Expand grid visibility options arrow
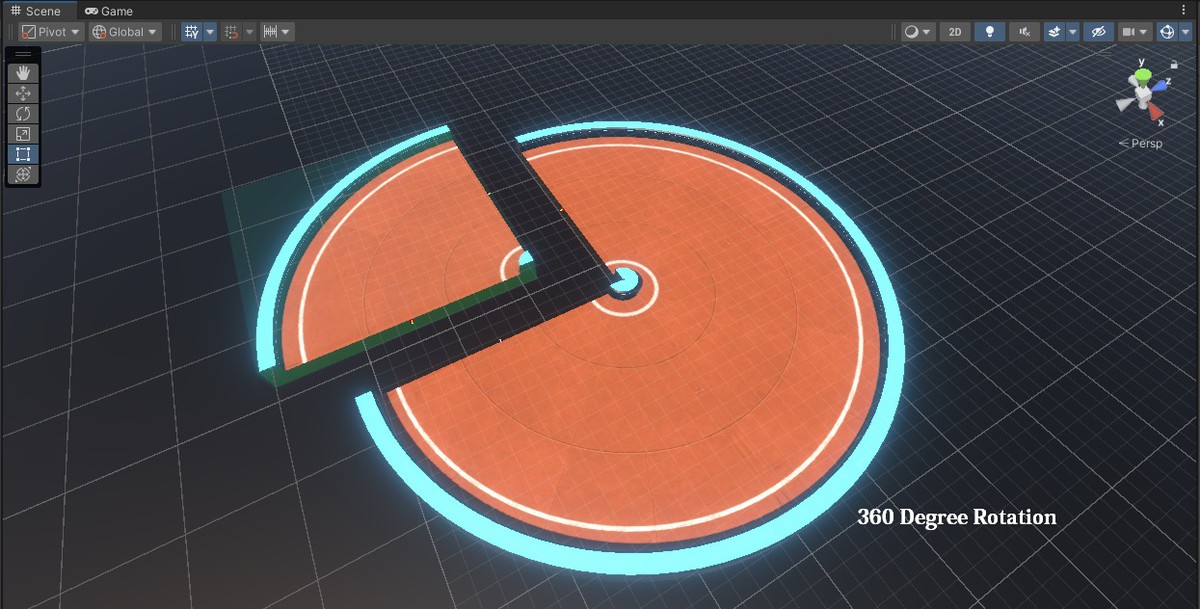Viewport: 1200px width, 609px height. tap(210, 32)
